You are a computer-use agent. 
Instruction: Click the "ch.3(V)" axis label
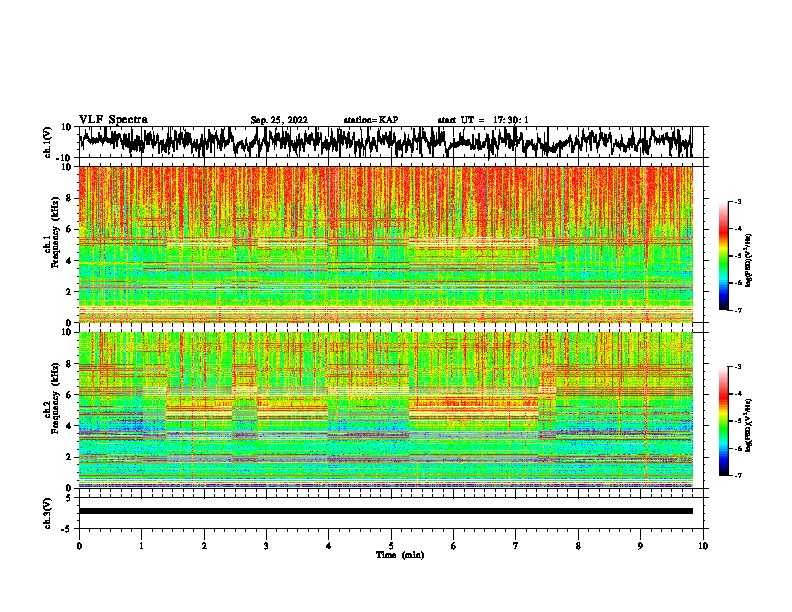pyautogui.click(x=48, y=514)
